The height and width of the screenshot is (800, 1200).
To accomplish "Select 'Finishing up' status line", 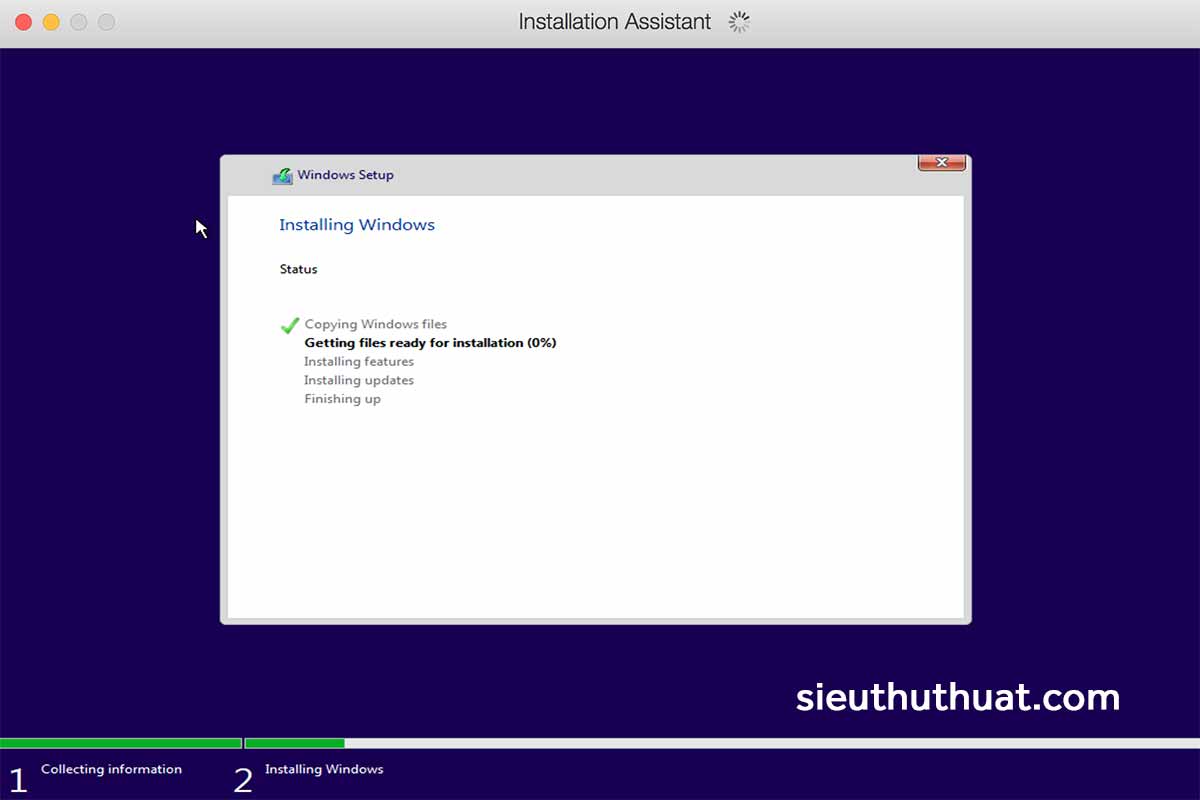I will click(342, 399).
